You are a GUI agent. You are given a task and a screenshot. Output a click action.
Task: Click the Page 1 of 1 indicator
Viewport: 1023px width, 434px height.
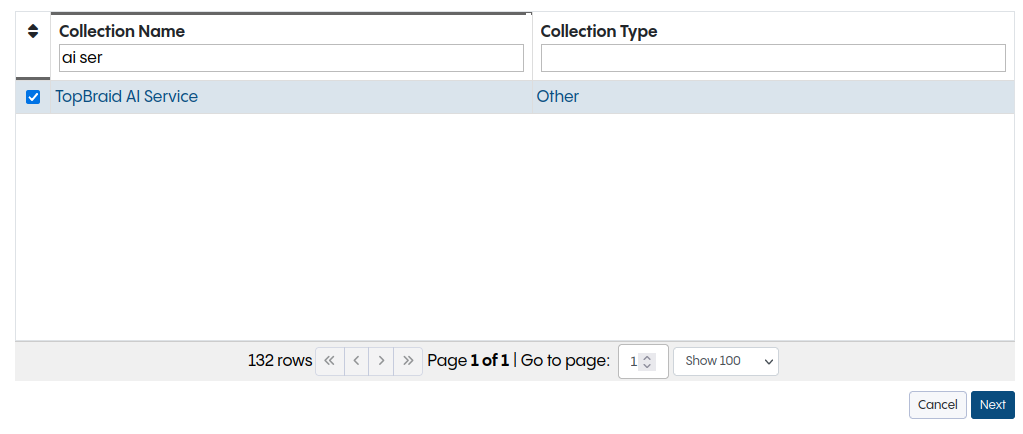[468, 361]
